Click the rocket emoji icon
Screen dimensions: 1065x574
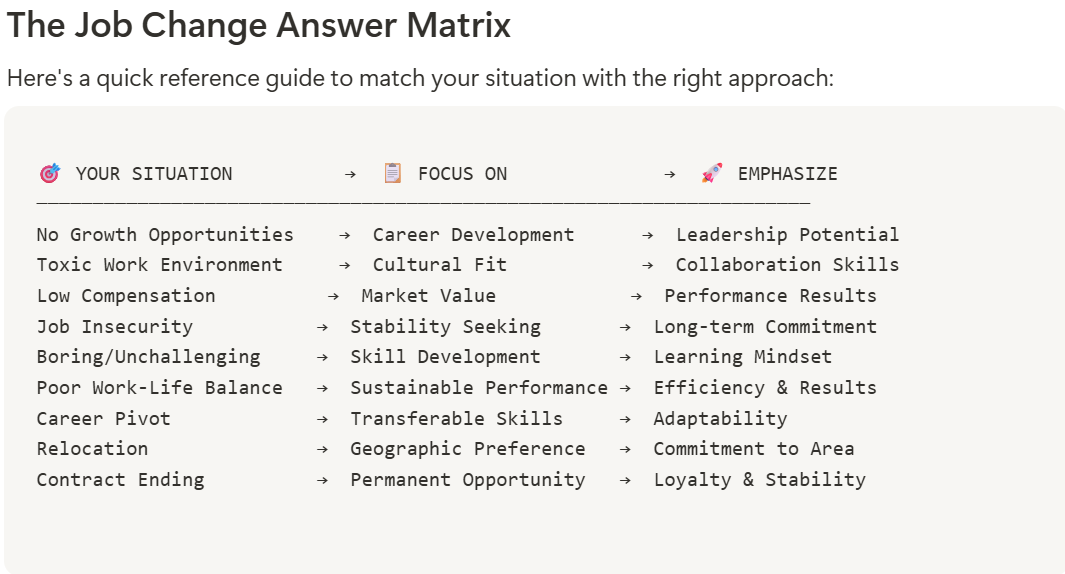712,174
